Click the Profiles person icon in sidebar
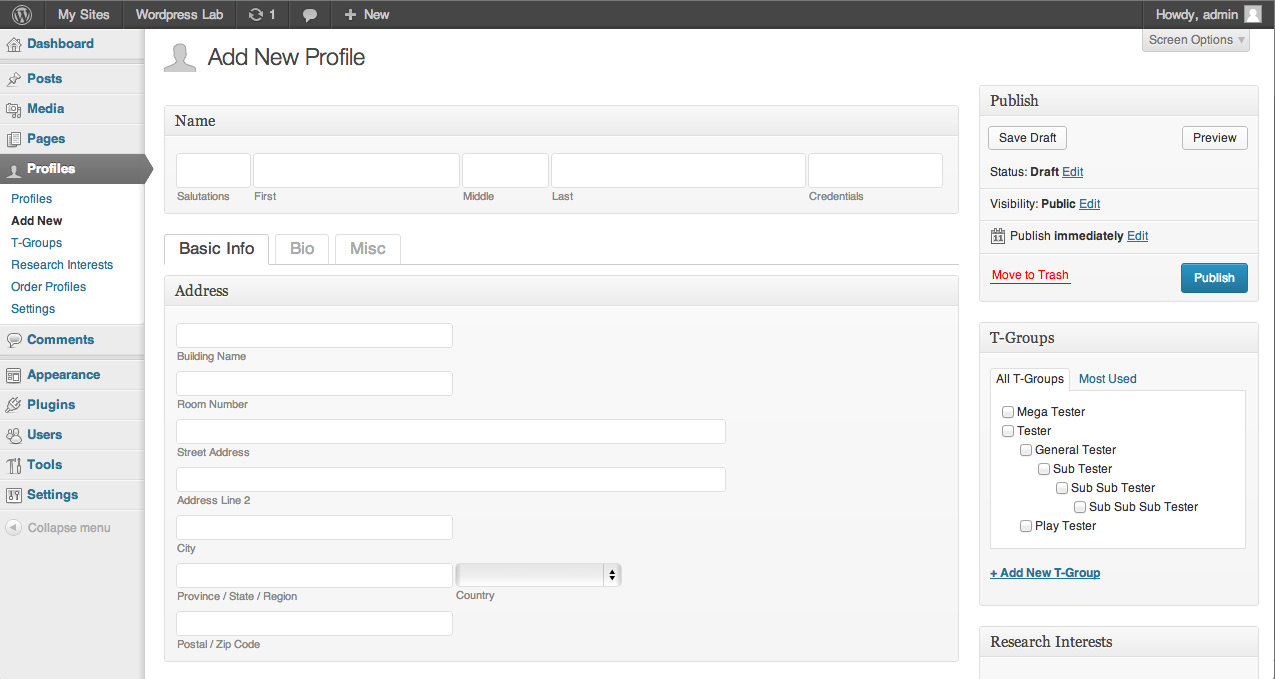The image size is (1275, 679). coord(14,169)
